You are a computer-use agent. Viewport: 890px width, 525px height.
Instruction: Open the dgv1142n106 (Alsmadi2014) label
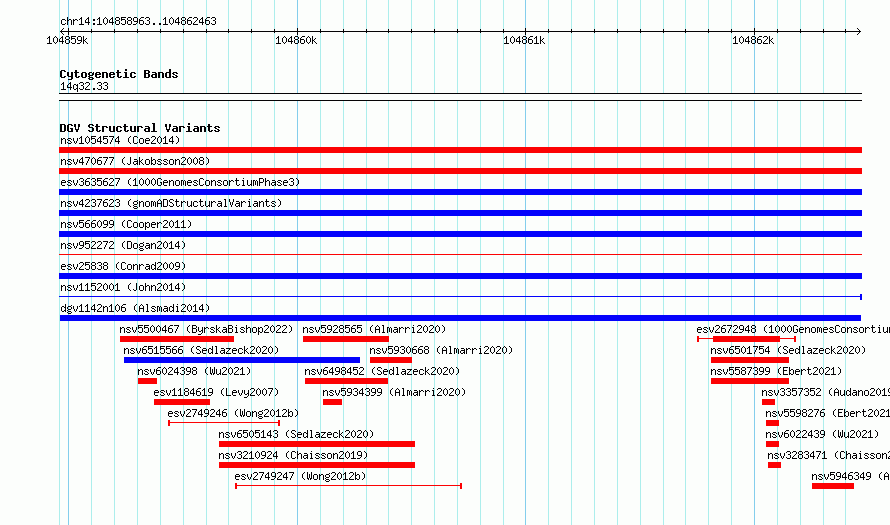click(x=135, y=308)
